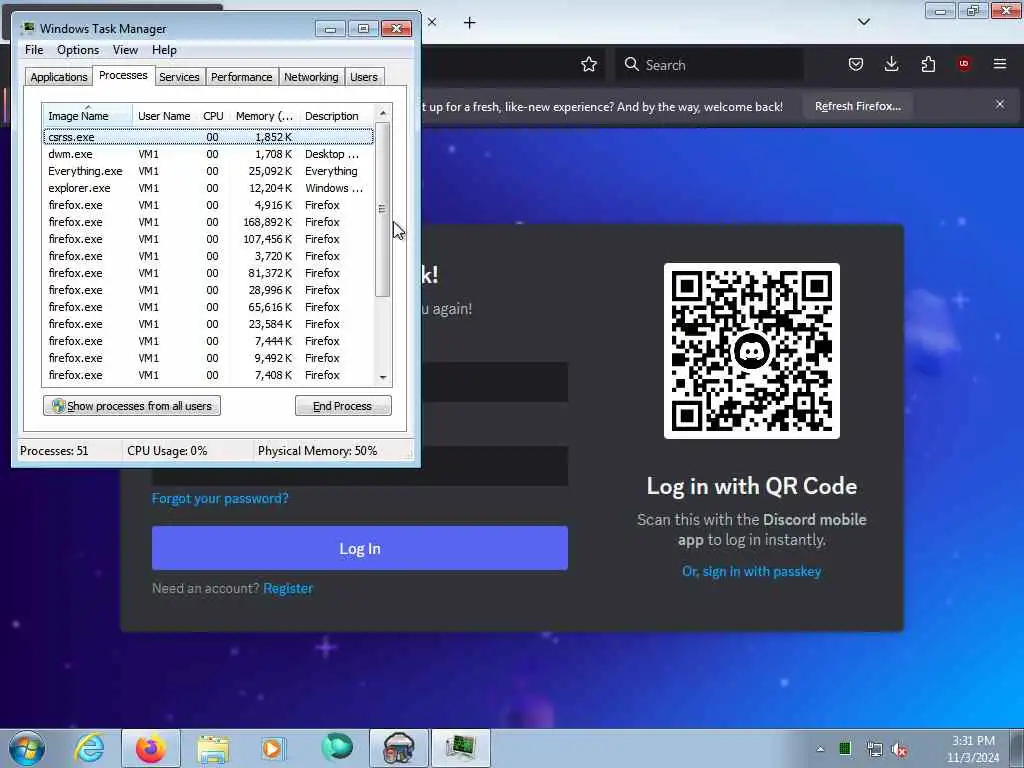The height and width of the screenshot is (768, 1024).
Task: Select the Everything.exe process row
Action: pos(208,171)
